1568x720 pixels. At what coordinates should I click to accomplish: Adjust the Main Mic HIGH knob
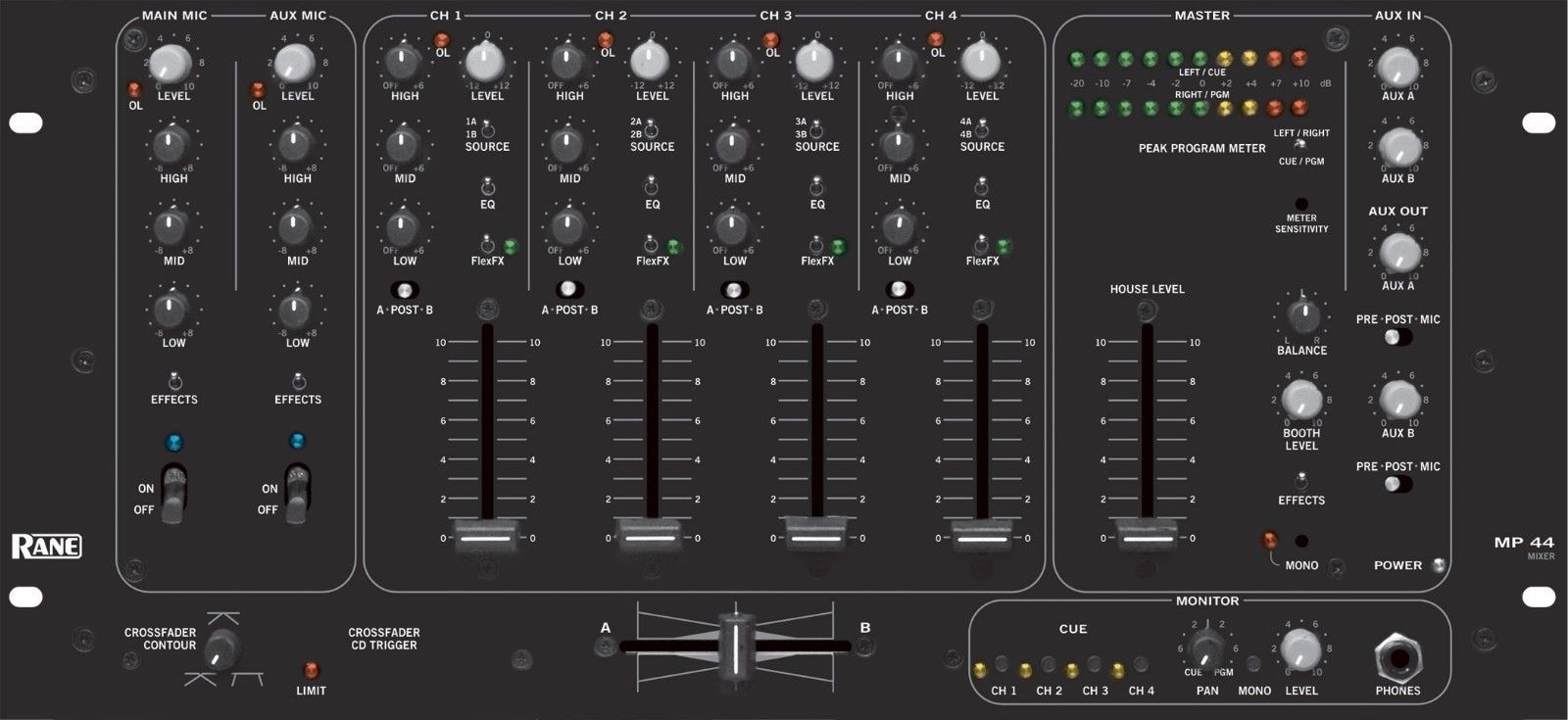(171, 145)
